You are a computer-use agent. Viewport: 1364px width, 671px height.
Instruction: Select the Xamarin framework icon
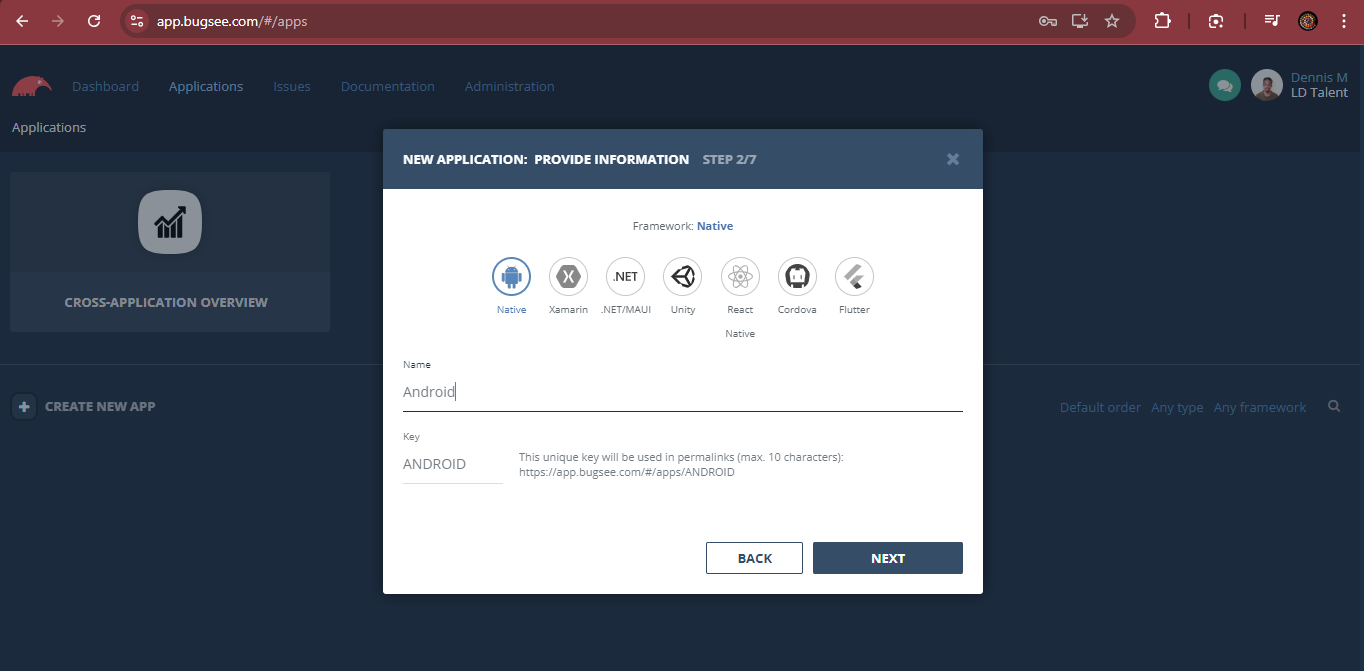point(568,277)
